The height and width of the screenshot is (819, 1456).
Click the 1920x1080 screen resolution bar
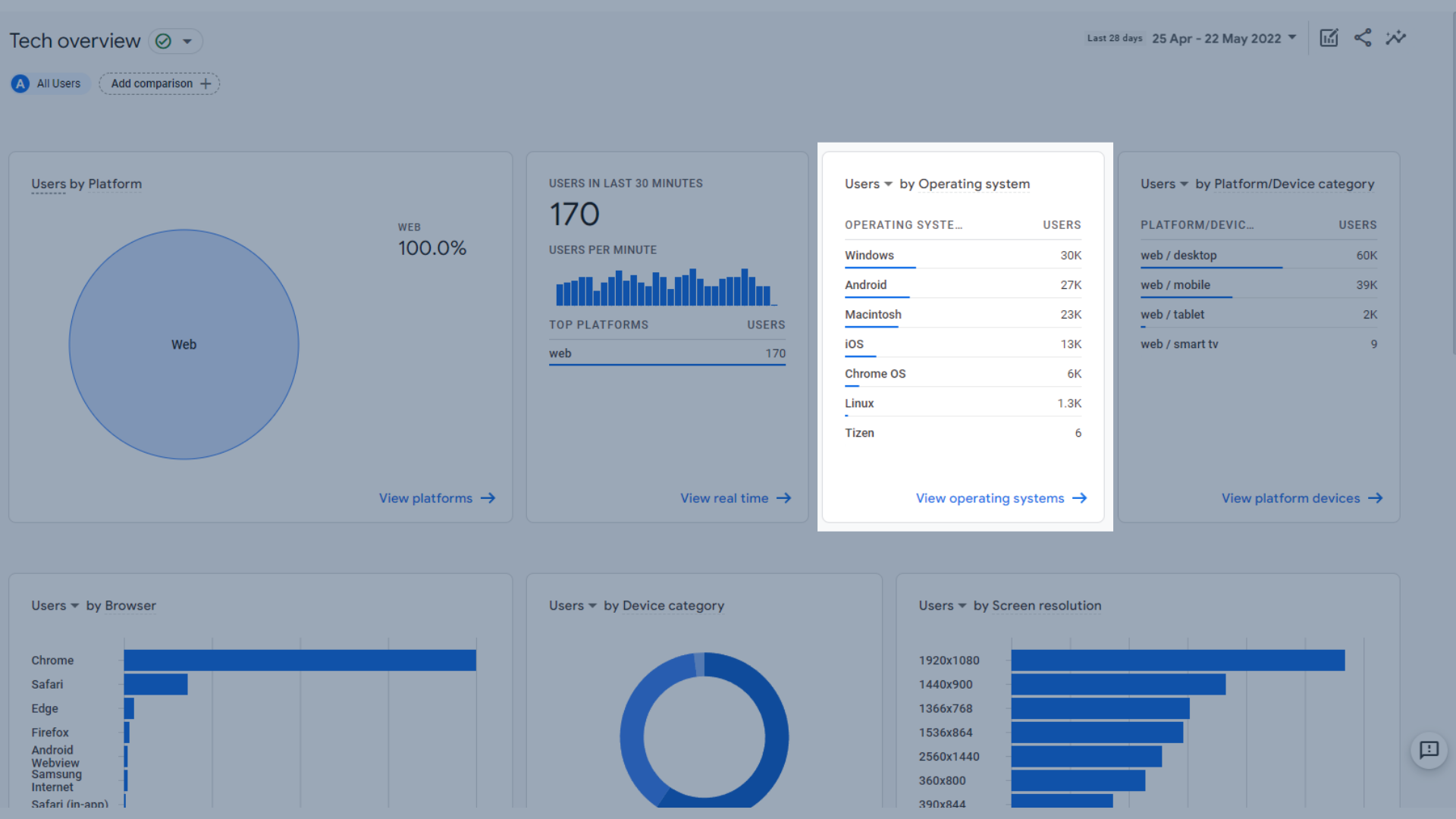point(1177,660)
